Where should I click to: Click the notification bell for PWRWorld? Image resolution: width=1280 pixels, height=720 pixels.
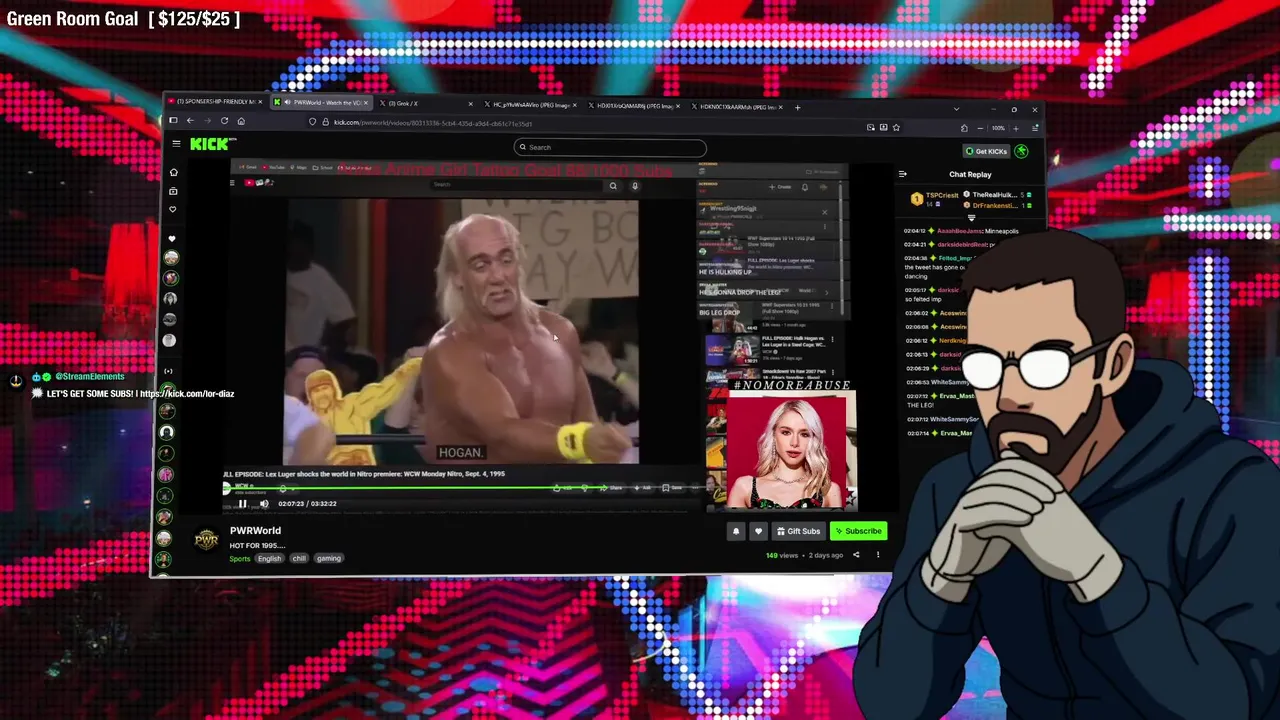(x=736, y=531)
